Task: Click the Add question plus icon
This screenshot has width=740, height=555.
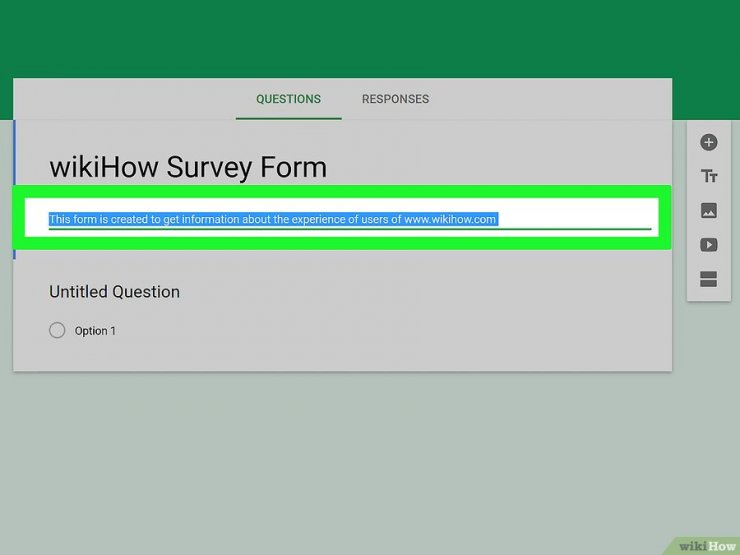Action: [709, 143]
